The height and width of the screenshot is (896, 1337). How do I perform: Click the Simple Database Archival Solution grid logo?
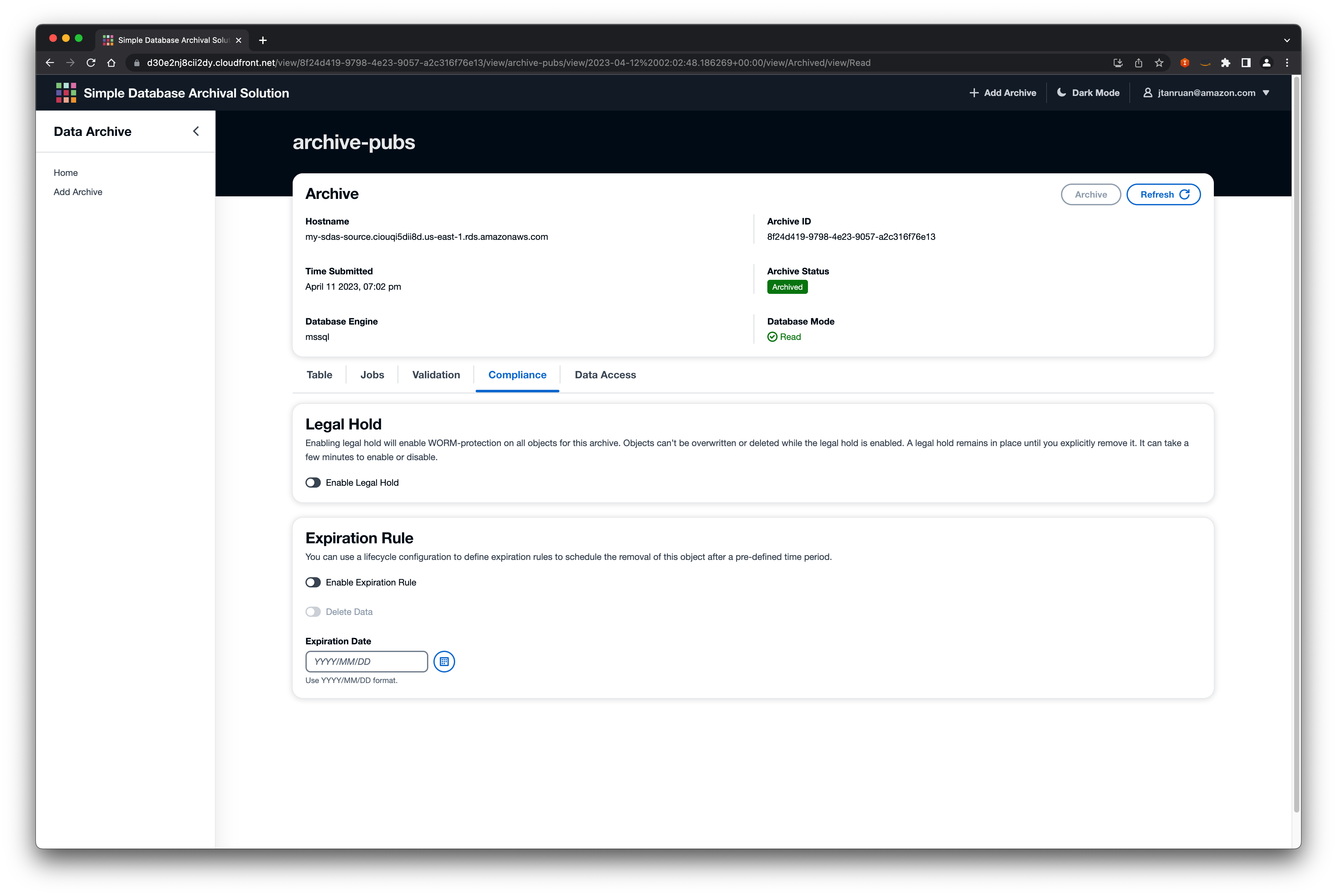66,92
